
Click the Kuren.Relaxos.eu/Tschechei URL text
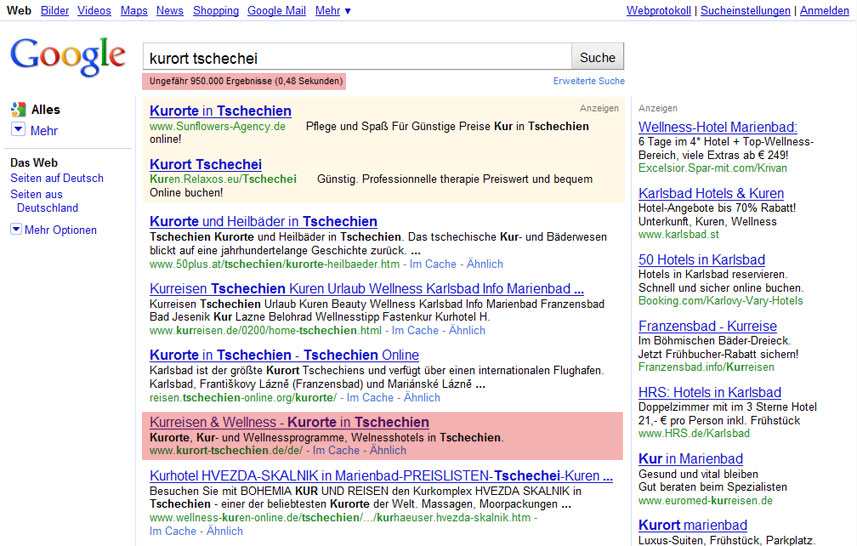(223, 179)
